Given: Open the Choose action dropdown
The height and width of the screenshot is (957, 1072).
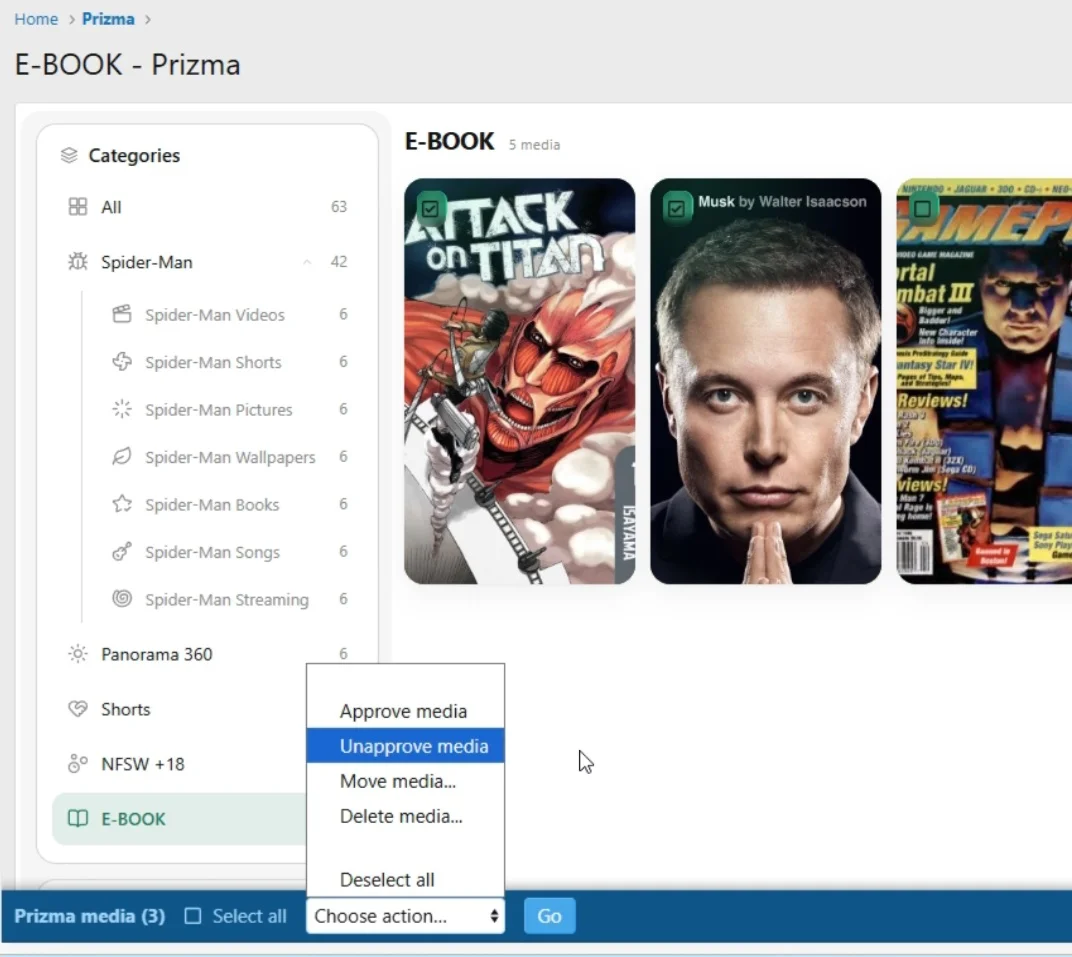Looking at the screenshot, I should [x=405, y=916].
